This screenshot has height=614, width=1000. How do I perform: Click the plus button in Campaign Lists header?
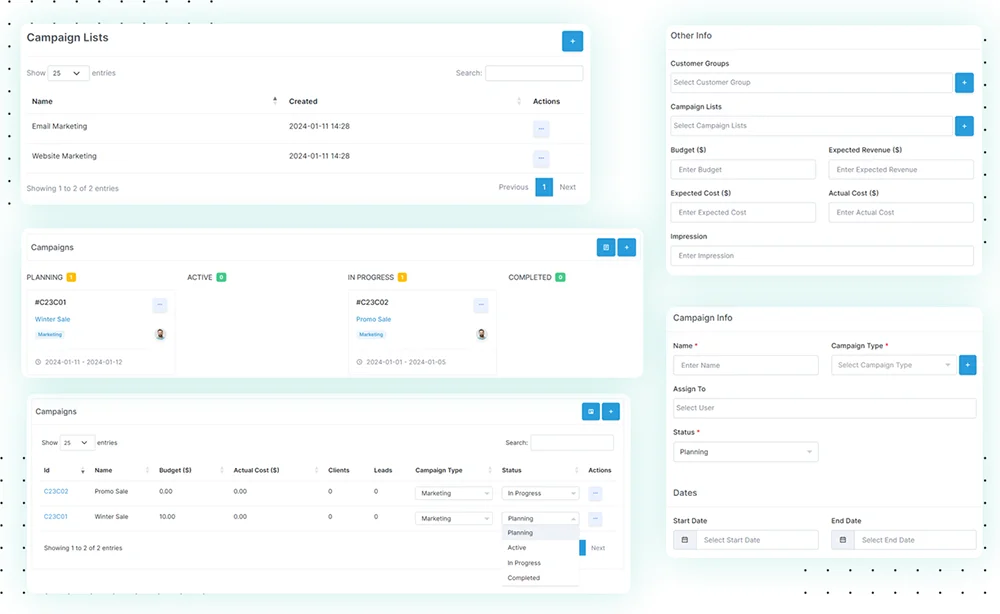click(x=572, y=41)
